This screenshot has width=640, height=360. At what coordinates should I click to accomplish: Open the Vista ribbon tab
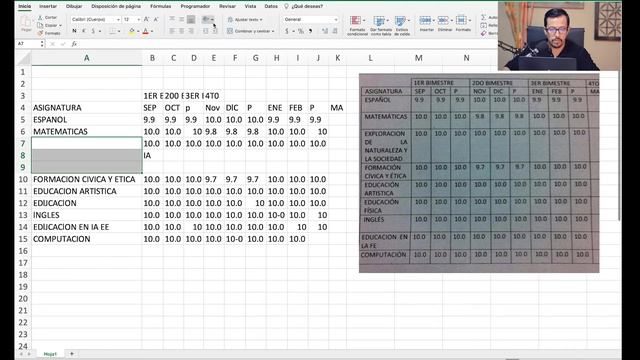pyautogui.click(x=250, y=6)
